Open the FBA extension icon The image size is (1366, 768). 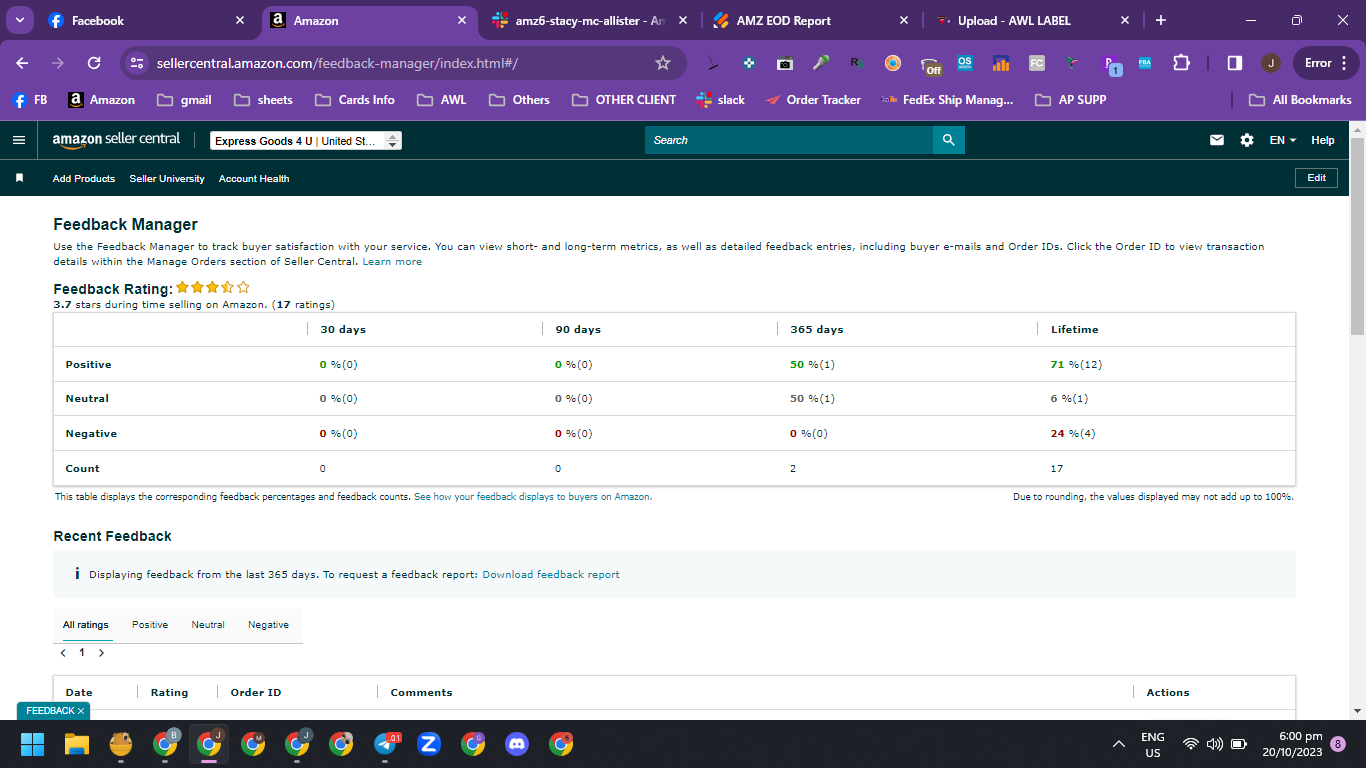(1145, 63)
